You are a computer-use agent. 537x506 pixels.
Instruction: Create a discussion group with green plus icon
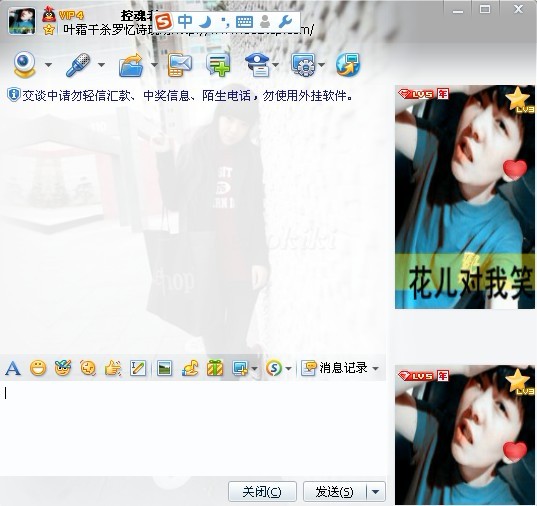pos(218,64)
